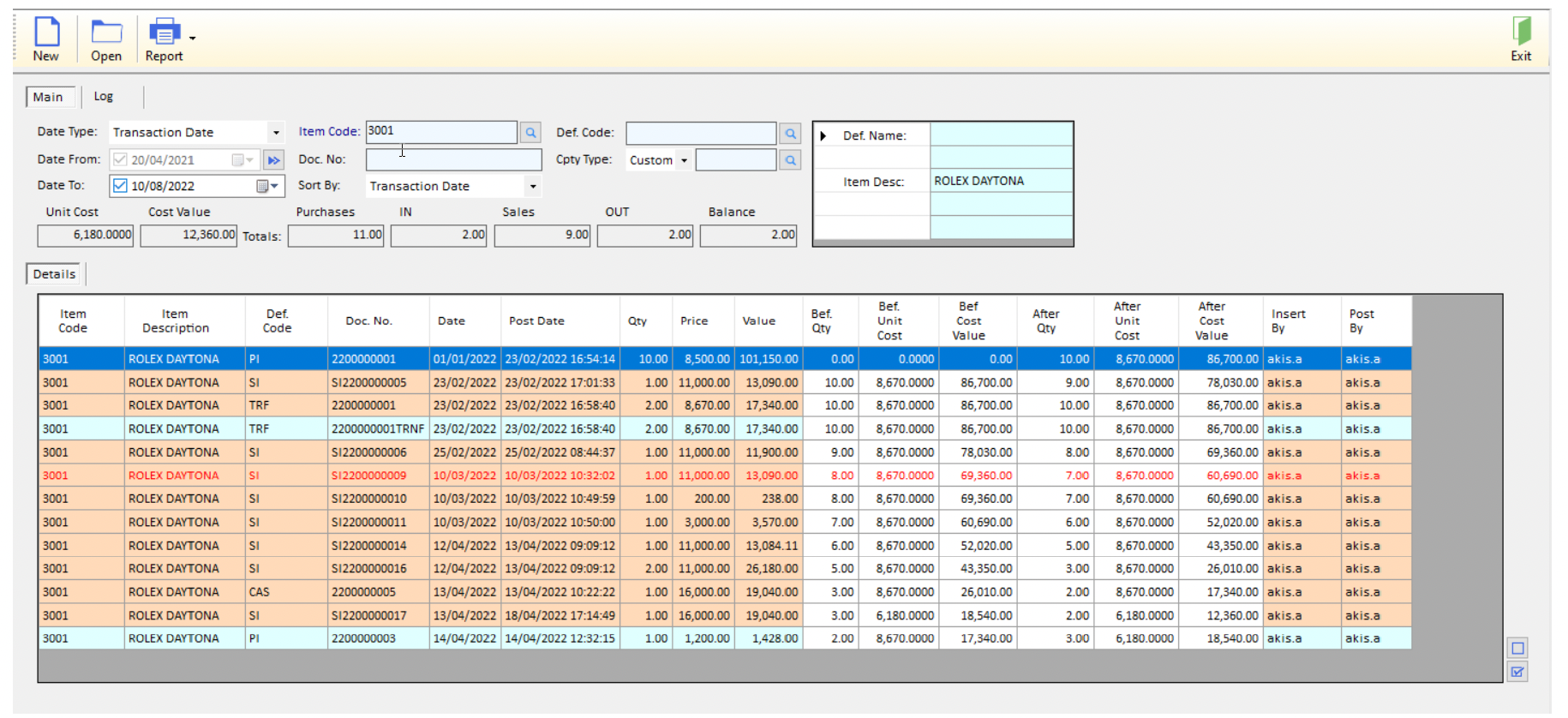
Task: Click the ROLEX DAYTONA item description cell
Action: (x=1001, y=181)
